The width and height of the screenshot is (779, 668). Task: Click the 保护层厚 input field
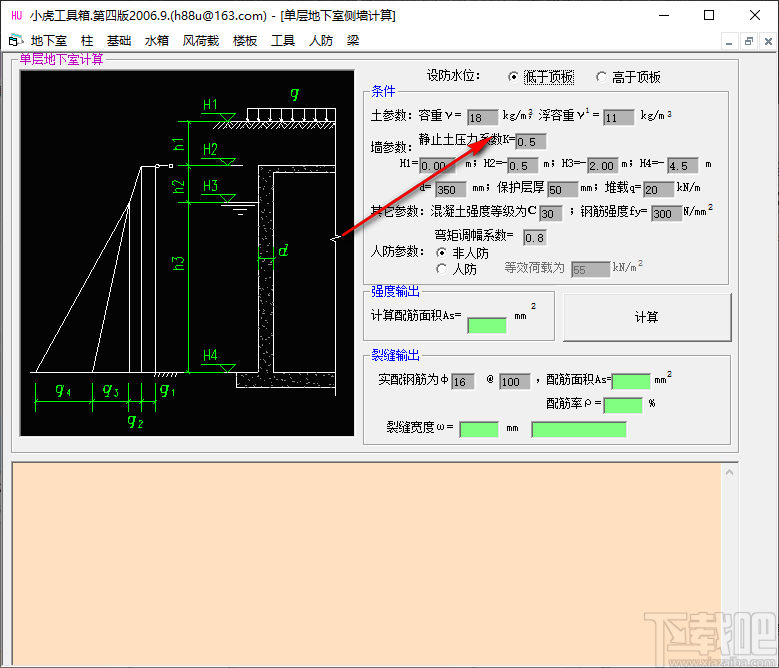(x=562, y=190)
